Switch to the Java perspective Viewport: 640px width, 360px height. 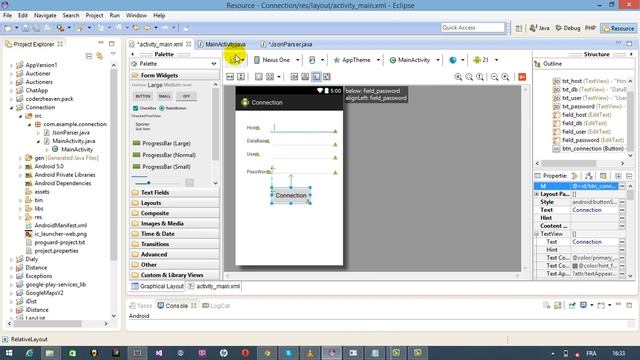pos(540,28)
